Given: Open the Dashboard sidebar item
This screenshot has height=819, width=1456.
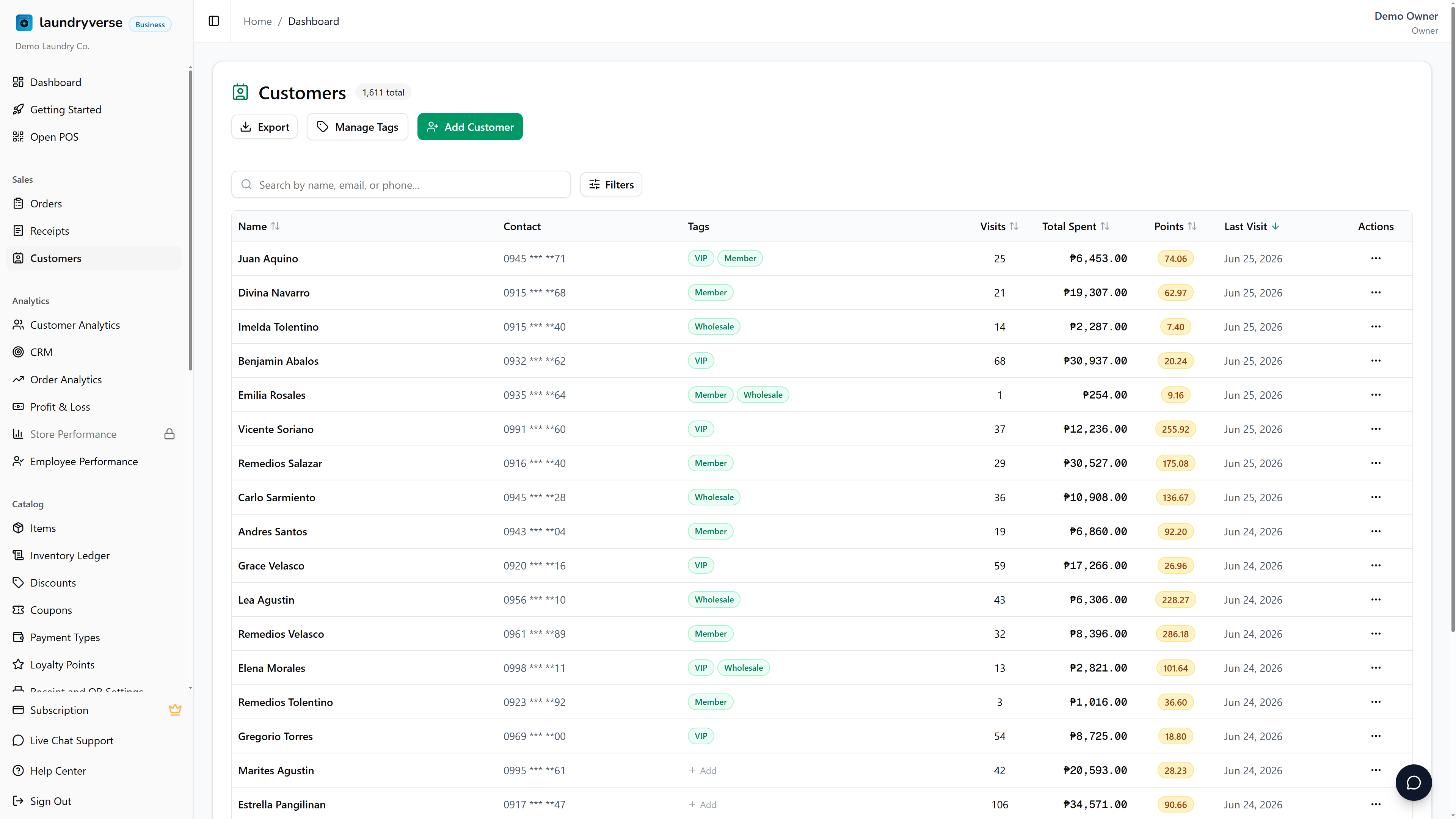Looking at the screenshot, I should (94, 83).
